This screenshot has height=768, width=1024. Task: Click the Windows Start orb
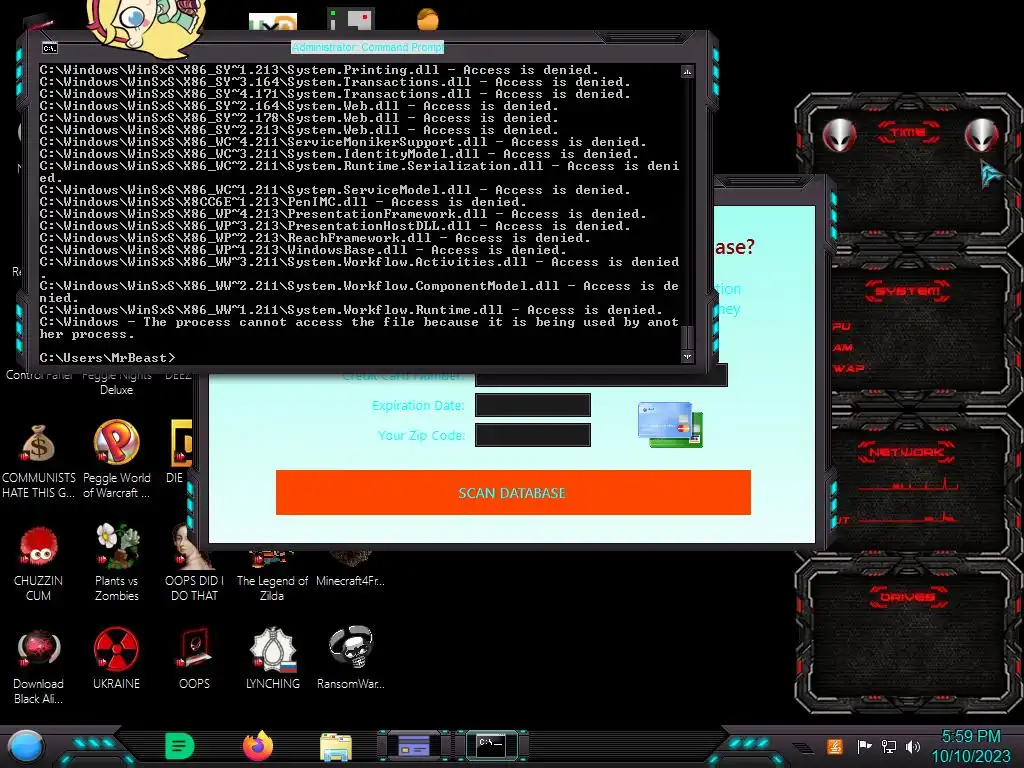(26, 746)
